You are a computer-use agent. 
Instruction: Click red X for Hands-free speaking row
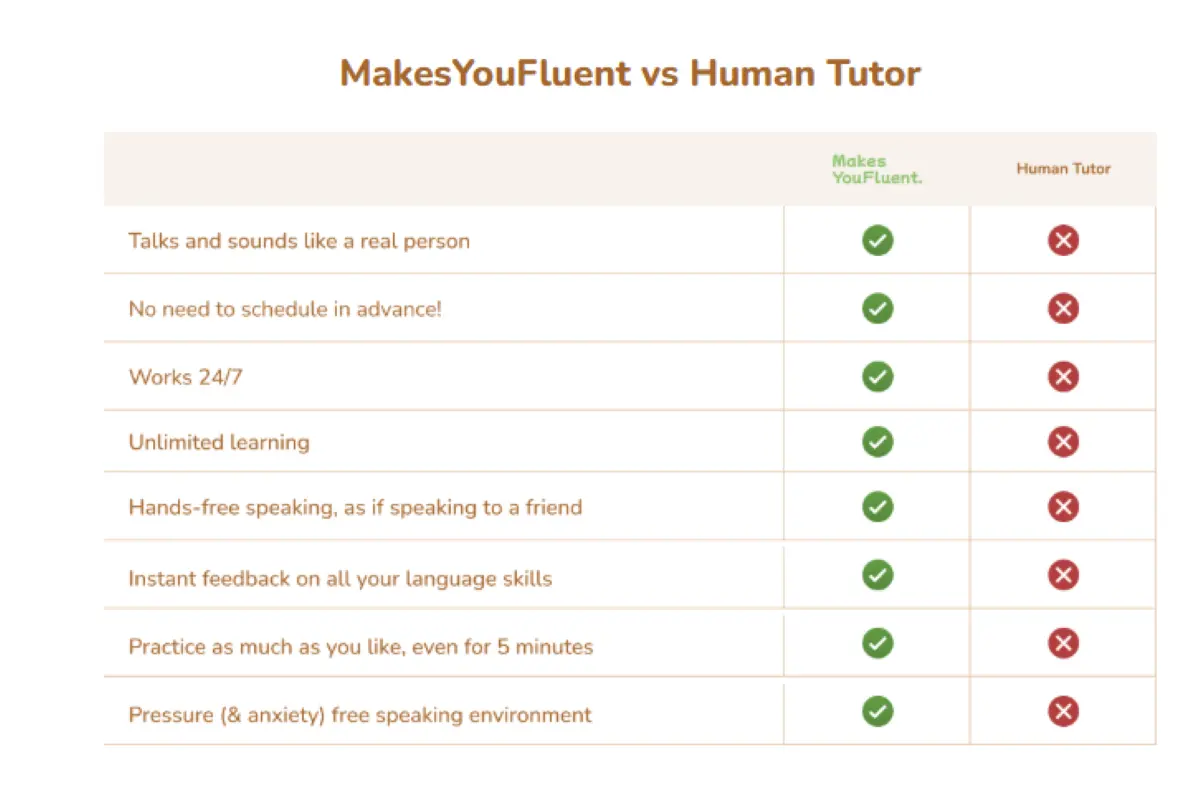point(1063,507)
